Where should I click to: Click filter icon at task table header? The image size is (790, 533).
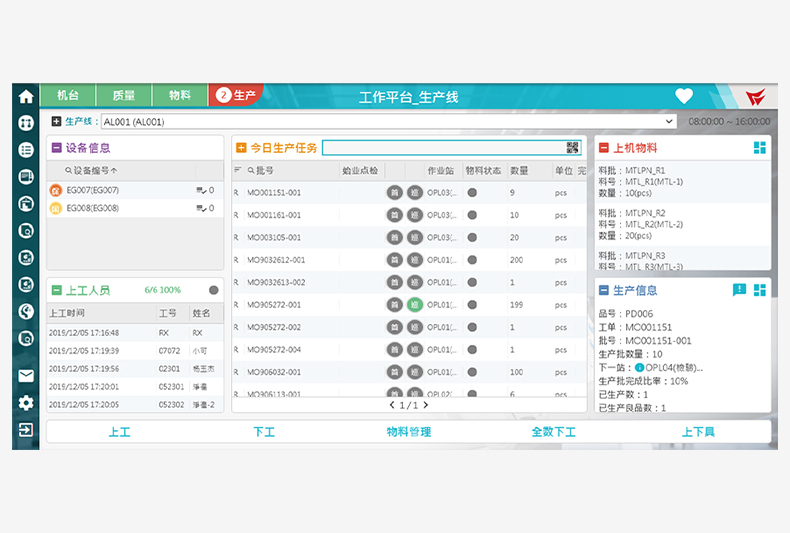pos(237,170)
